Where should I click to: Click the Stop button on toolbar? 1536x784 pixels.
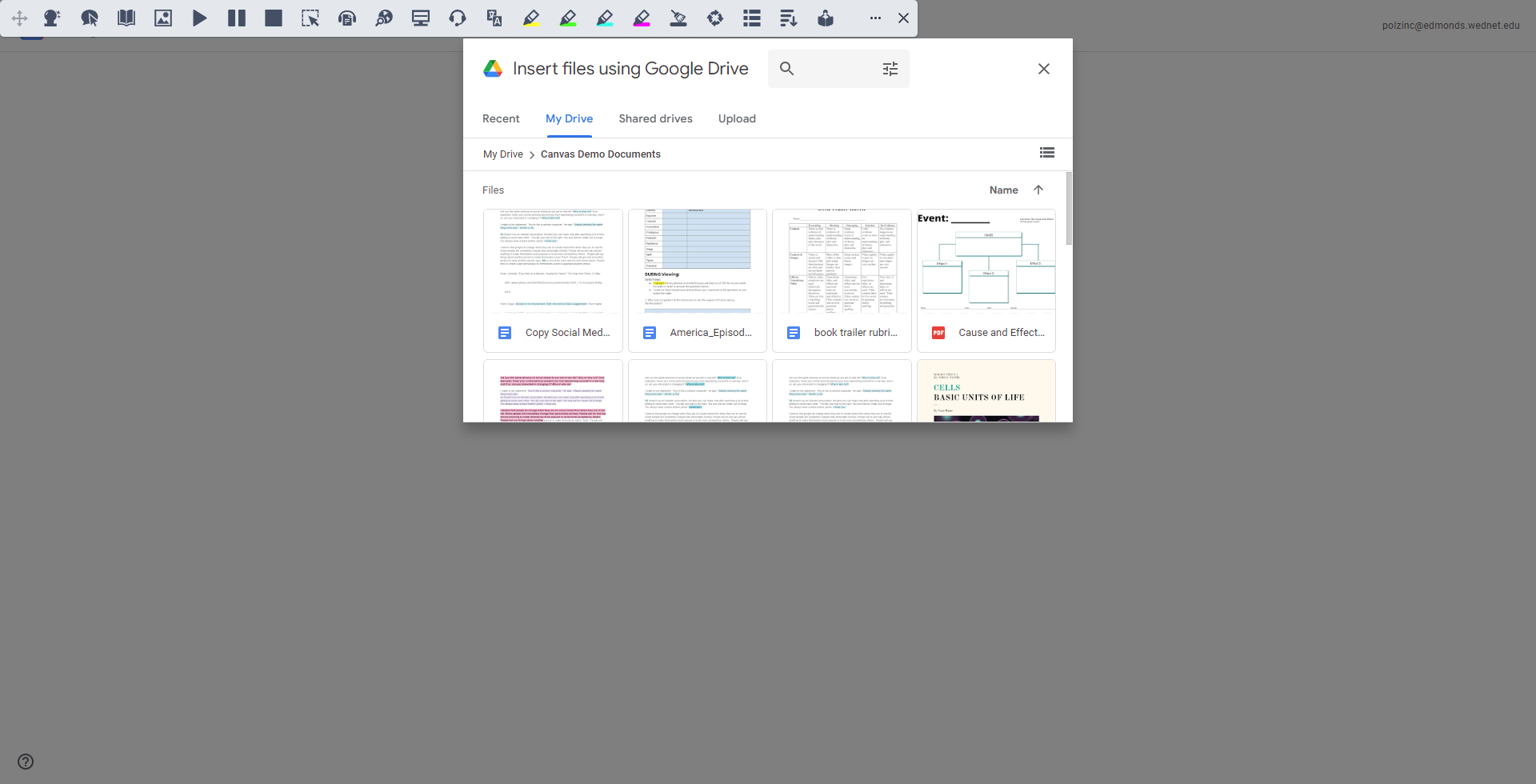click(x=274, y=18)
